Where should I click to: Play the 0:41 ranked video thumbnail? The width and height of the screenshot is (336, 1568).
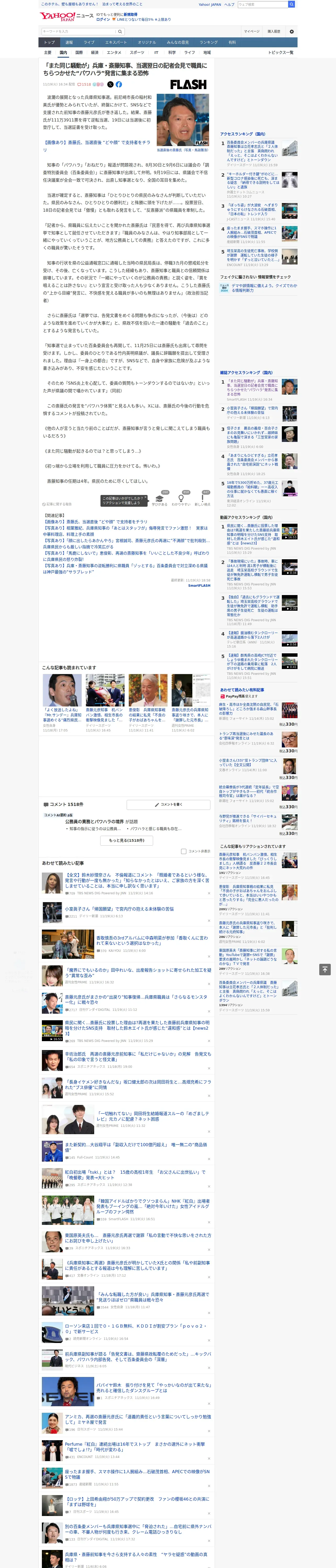point(289,661)
